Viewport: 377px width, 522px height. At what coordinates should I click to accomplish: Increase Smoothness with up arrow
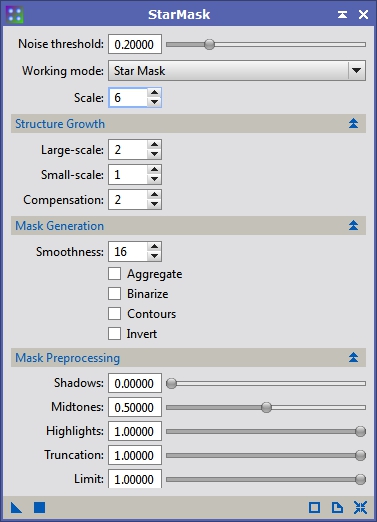(154, 247)
